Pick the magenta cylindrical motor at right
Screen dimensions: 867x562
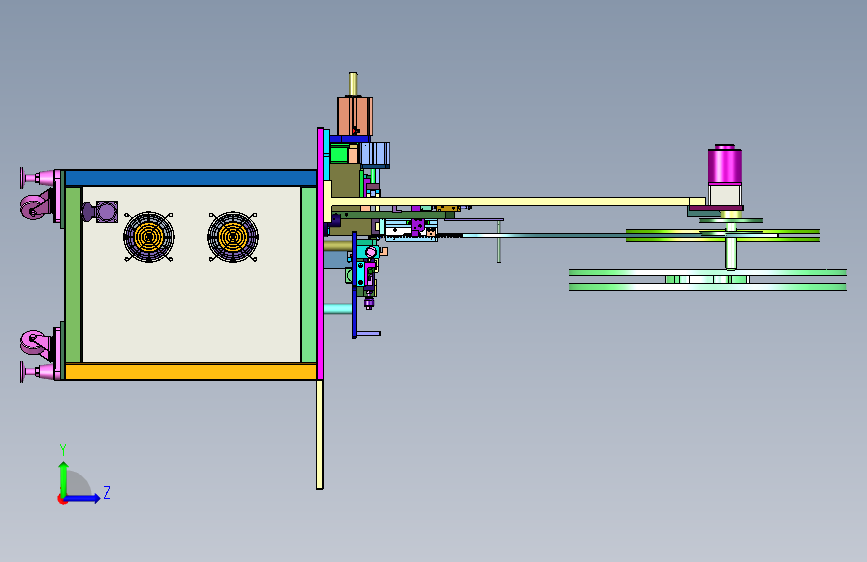click(x=725, y=165)
